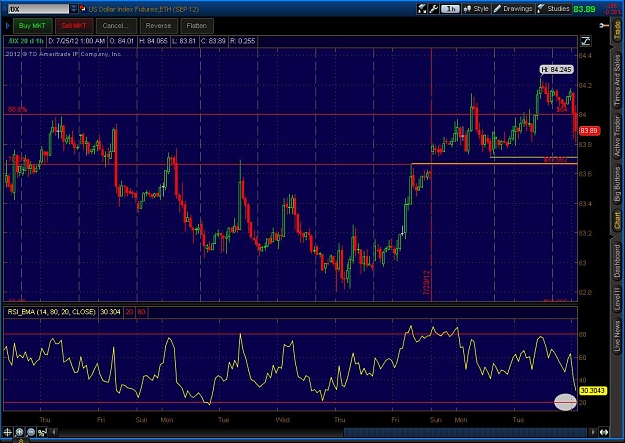Click the red 80 overbought level label
This screenshot has width=625, height=443.
click(142, 312)
